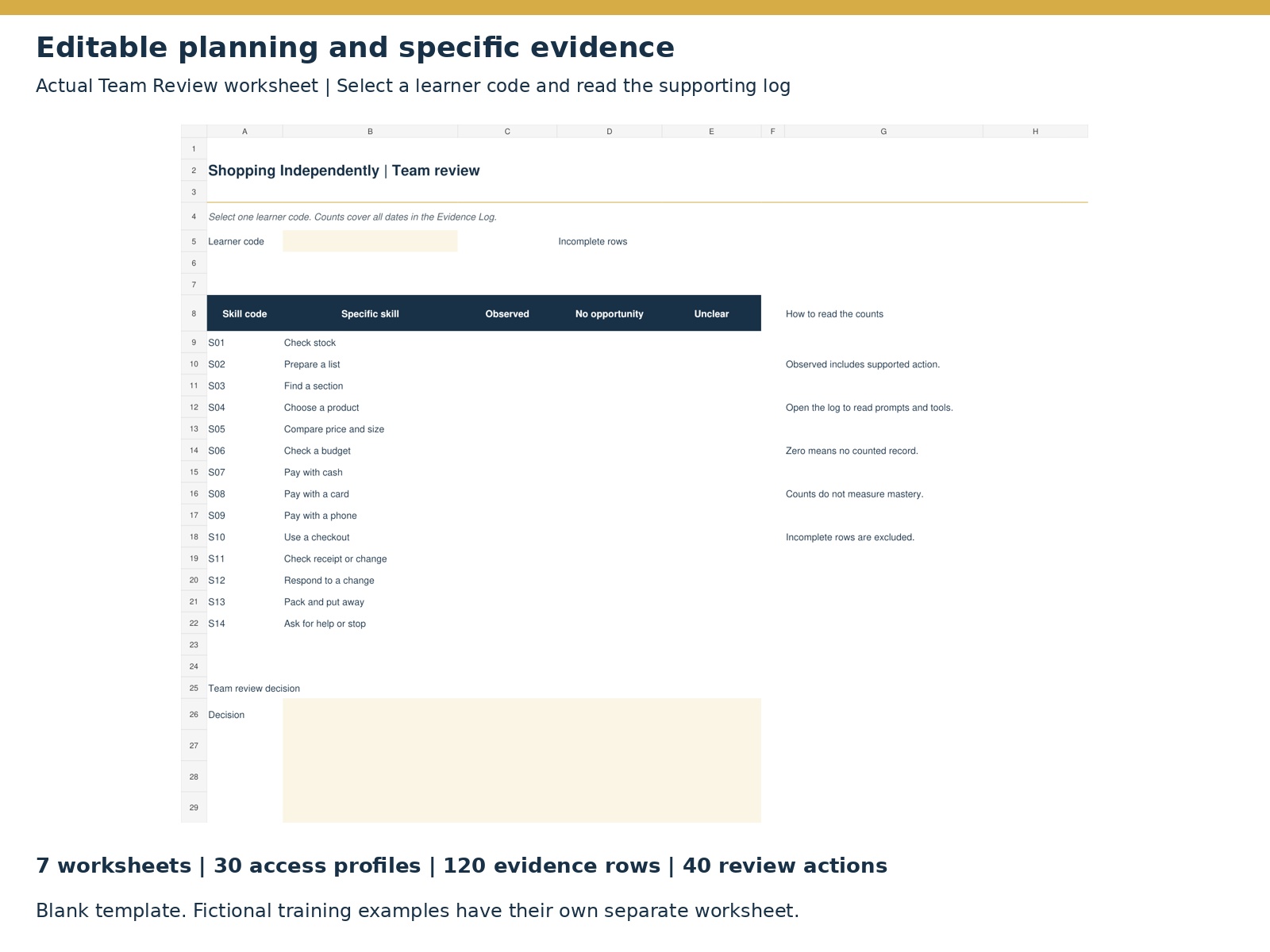Click the 'Unclear' column heading

[x=711, y=314]
